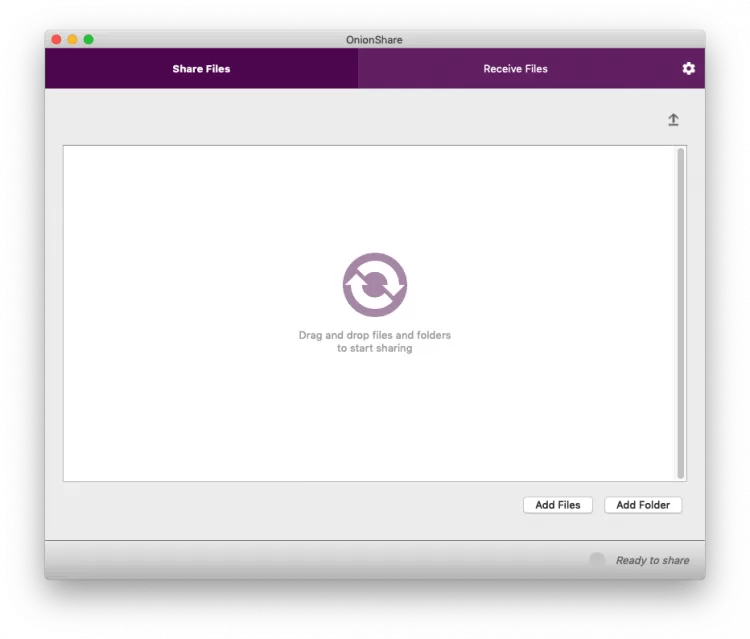The width and height of the screenshot is (750, 639).
Task: Open OnionShare settings gear icon
Action: point(688,68)
